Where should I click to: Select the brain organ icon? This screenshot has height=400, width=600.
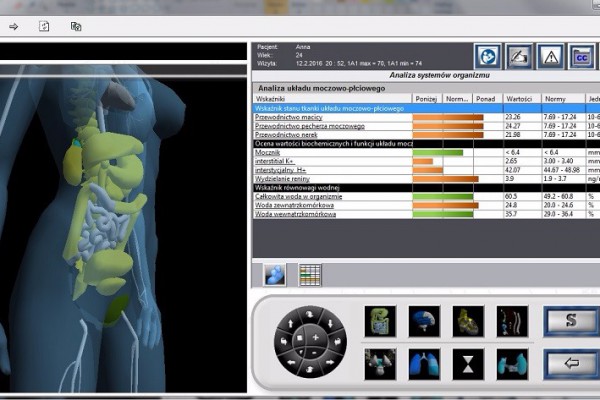pos(425,321)
